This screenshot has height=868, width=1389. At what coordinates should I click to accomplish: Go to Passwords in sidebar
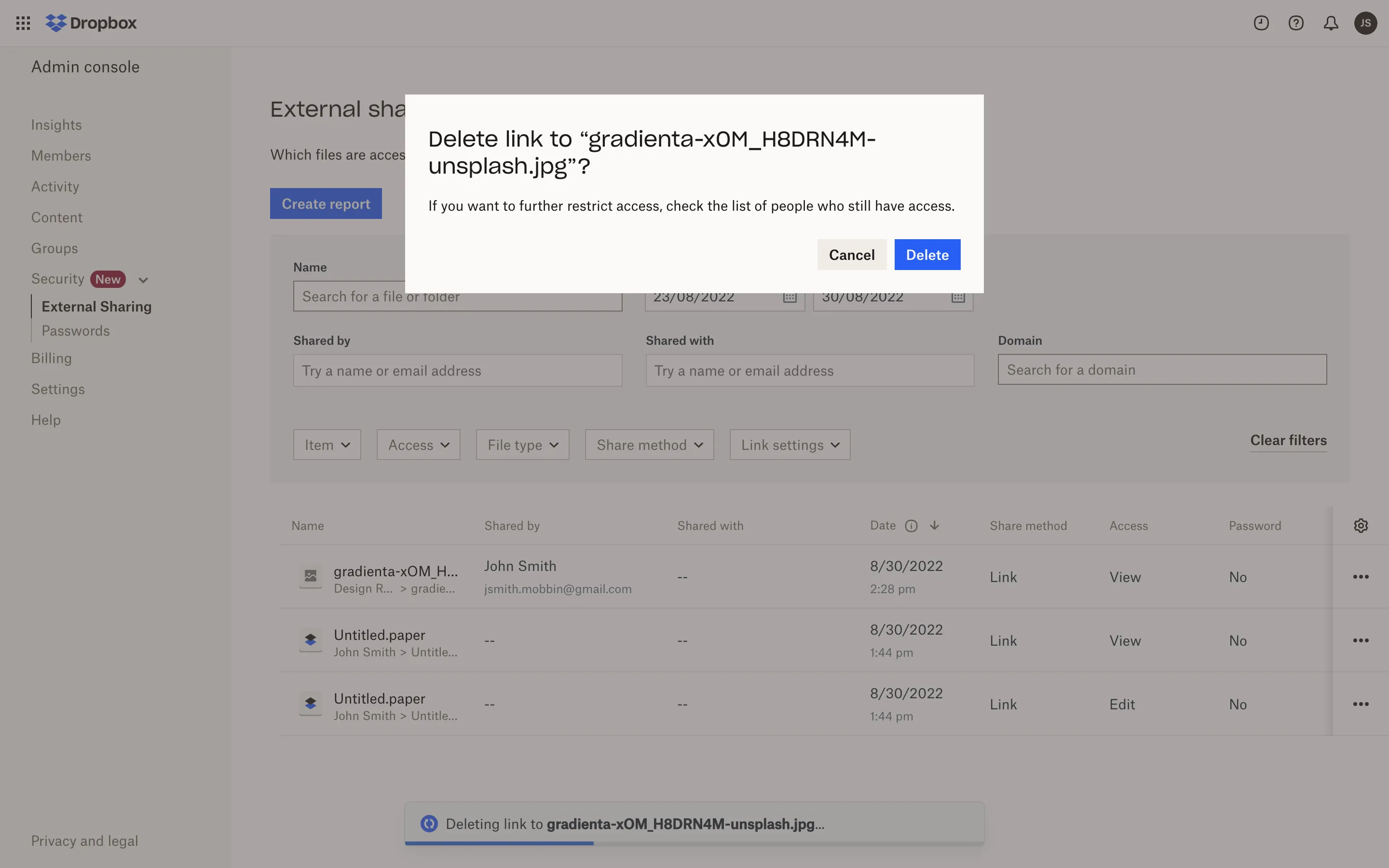(x=75, y=331)
